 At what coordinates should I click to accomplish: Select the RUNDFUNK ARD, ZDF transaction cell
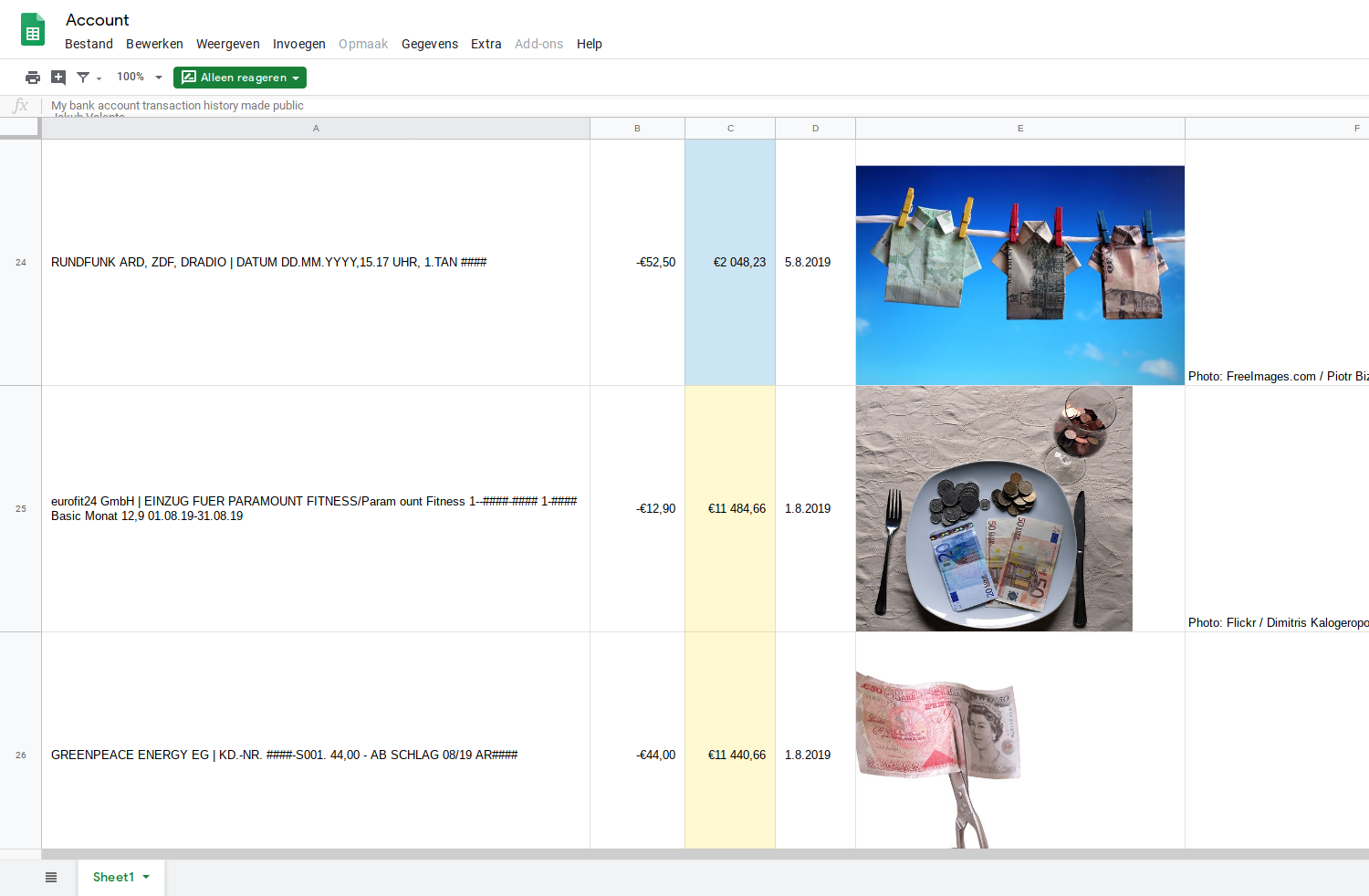coord(316,263)
